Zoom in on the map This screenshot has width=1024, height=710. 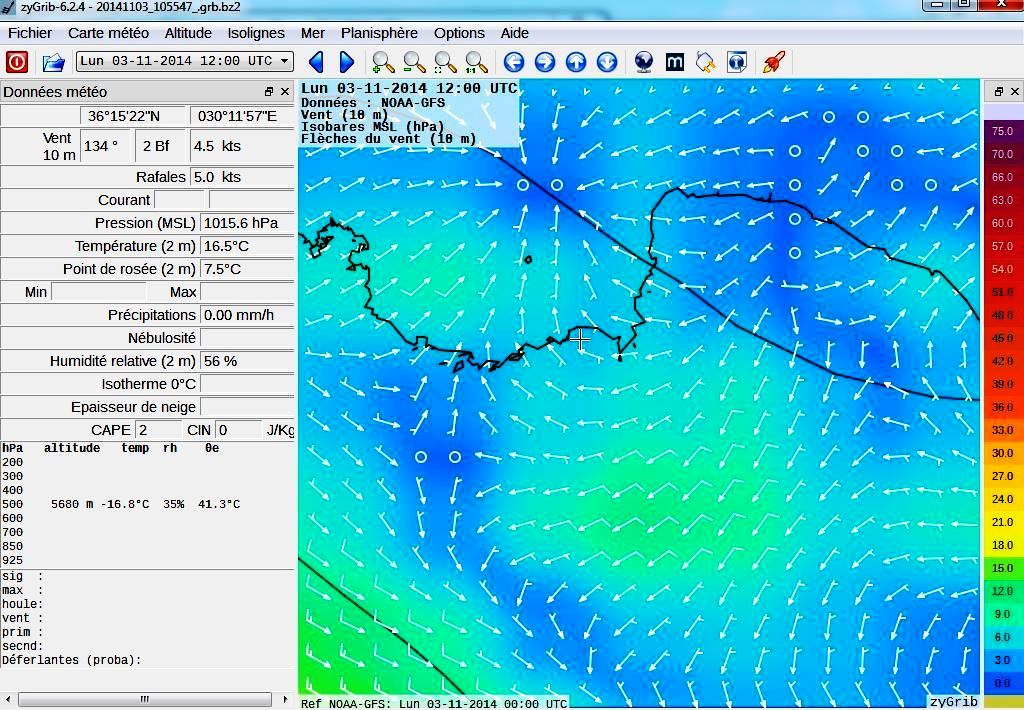pos(383,62)
